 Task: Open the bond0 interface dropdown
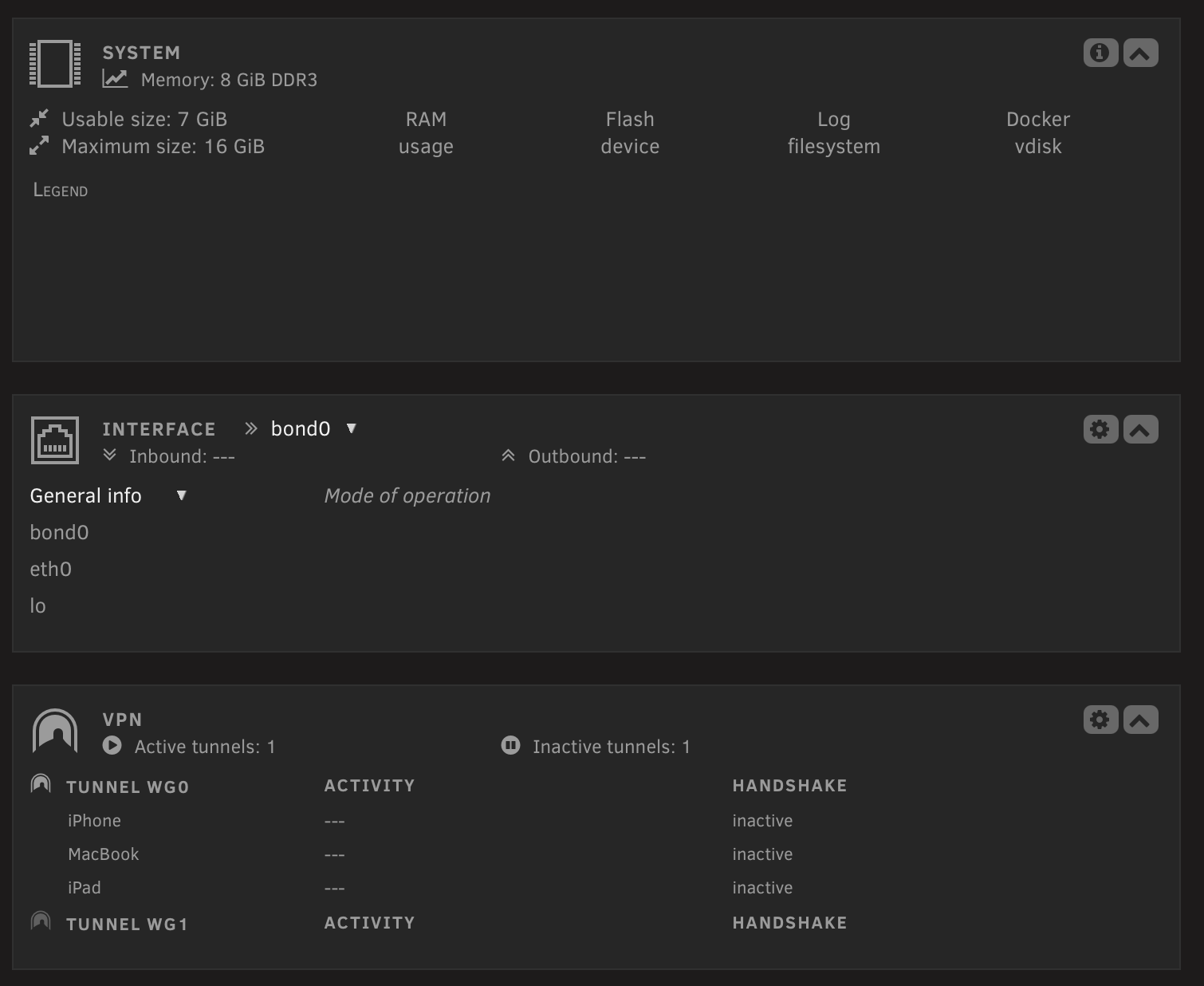coord(313,428)
